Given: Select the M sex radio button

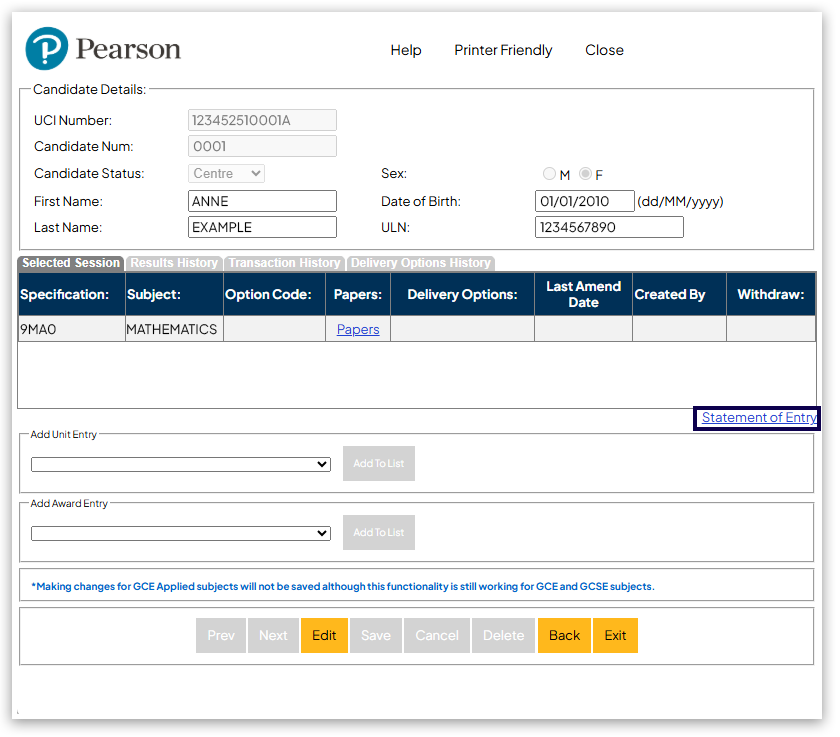Looking at the screenshot, I should point(550,173).
